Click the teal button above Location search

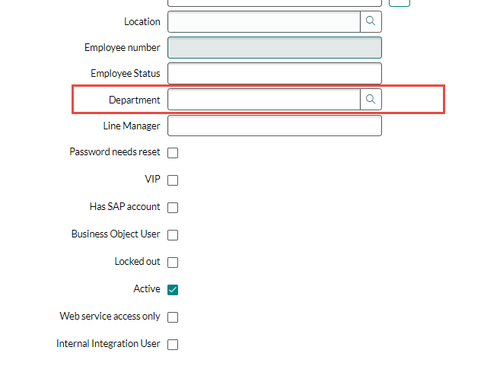[x=399, y=3]
